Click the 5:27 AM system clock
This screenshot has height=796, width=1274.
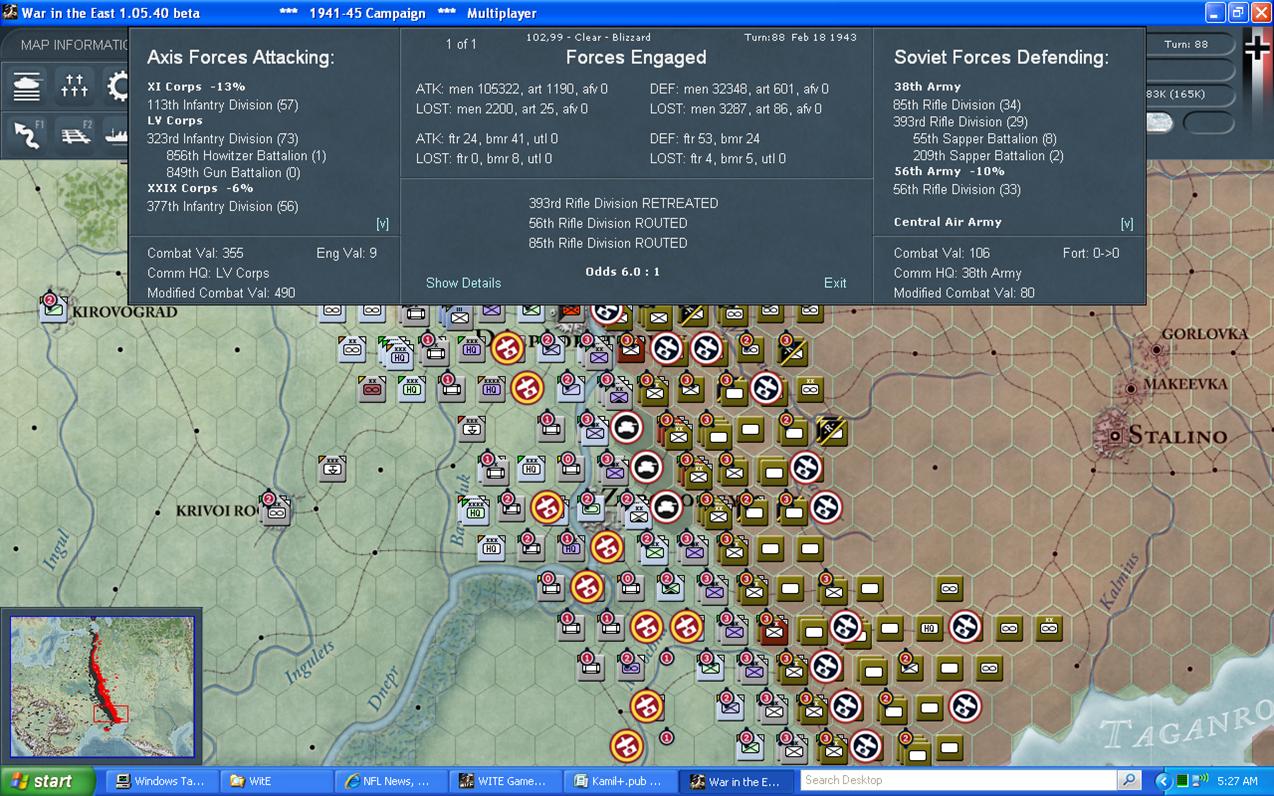coord(1237,781)
